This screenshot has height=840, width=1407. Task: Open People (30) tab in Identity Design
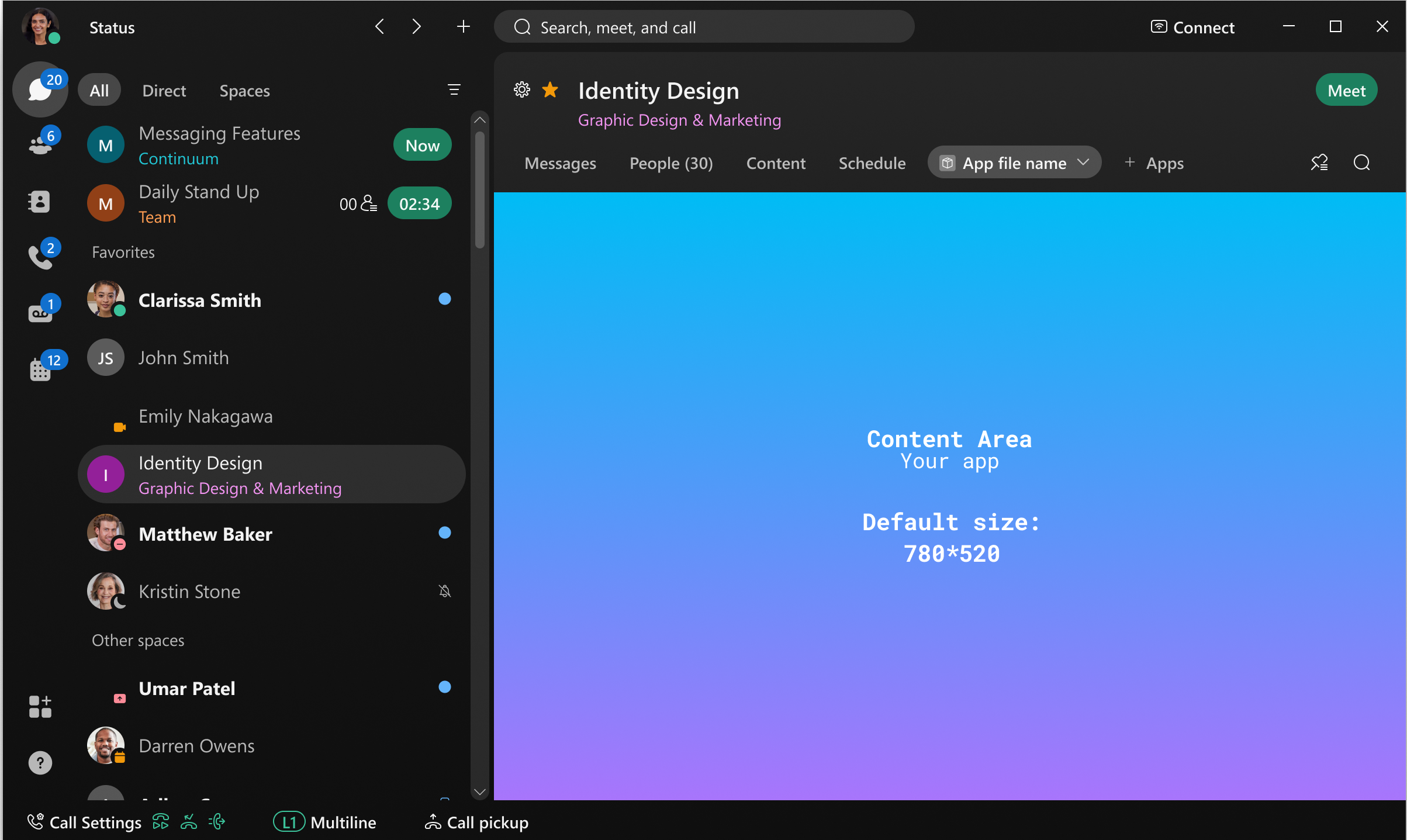(671, 163)
